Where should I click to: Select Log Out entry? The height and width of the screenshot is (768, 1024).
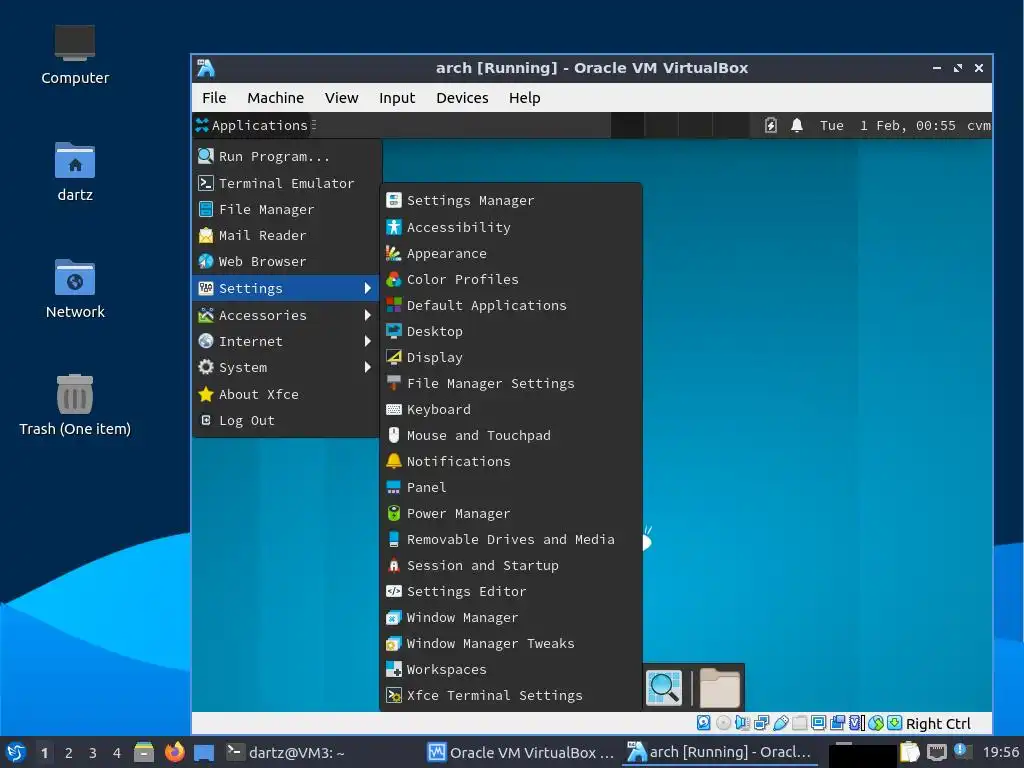[286, 421]
